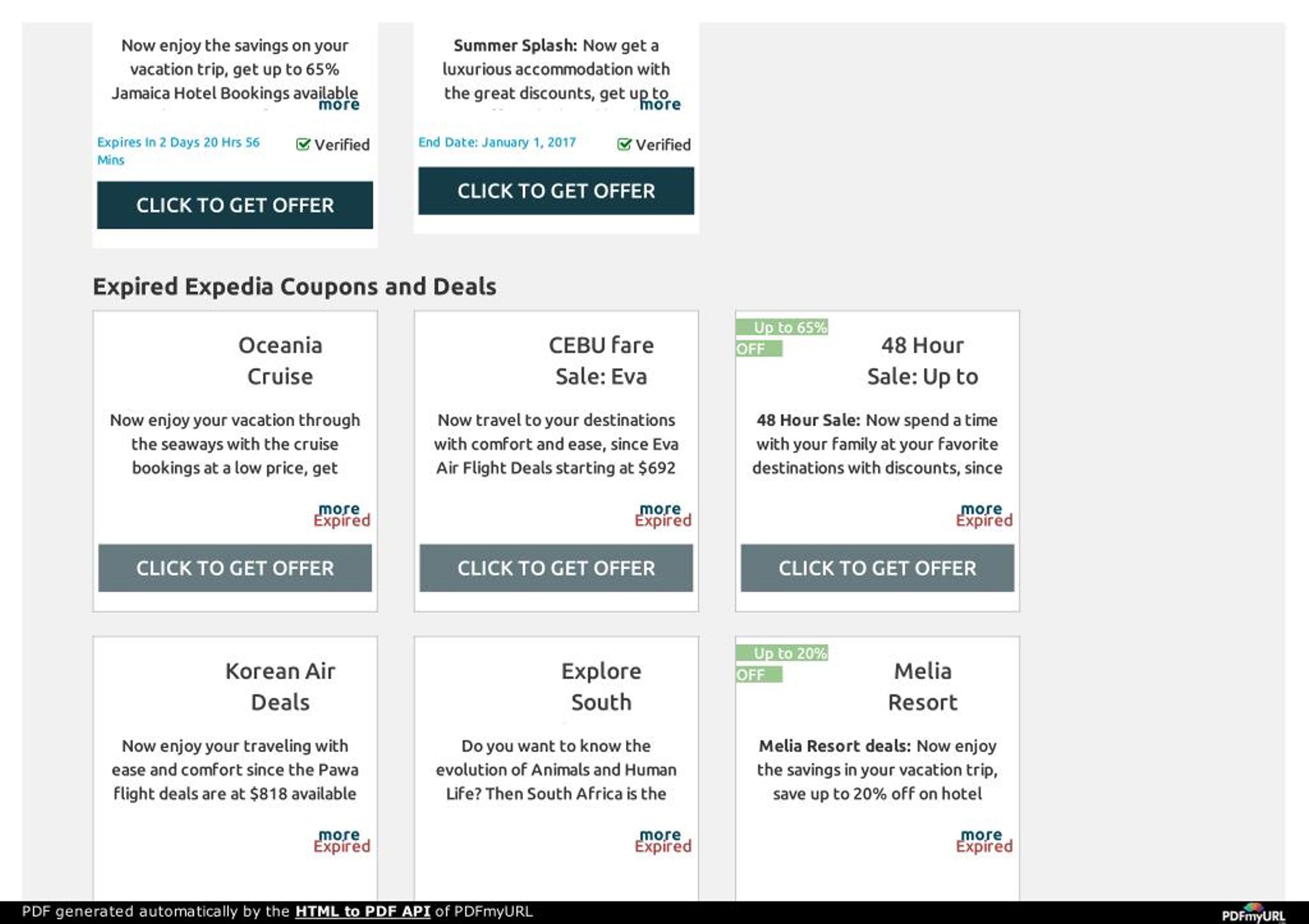This screenshot has width=1309, height=924.
Task: Show more on Explore South card
Action: pos(660,834)
